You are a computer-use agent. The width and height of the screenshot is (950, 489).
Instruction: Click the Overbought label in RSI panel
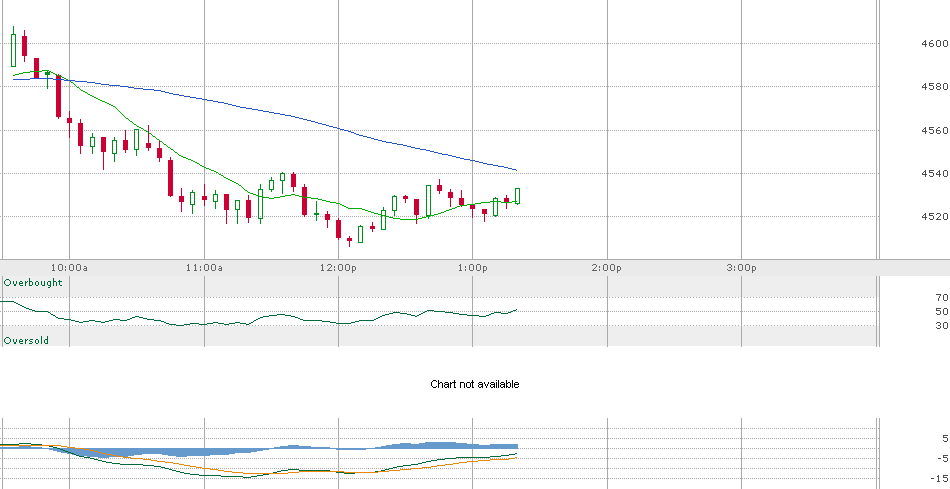33,282
